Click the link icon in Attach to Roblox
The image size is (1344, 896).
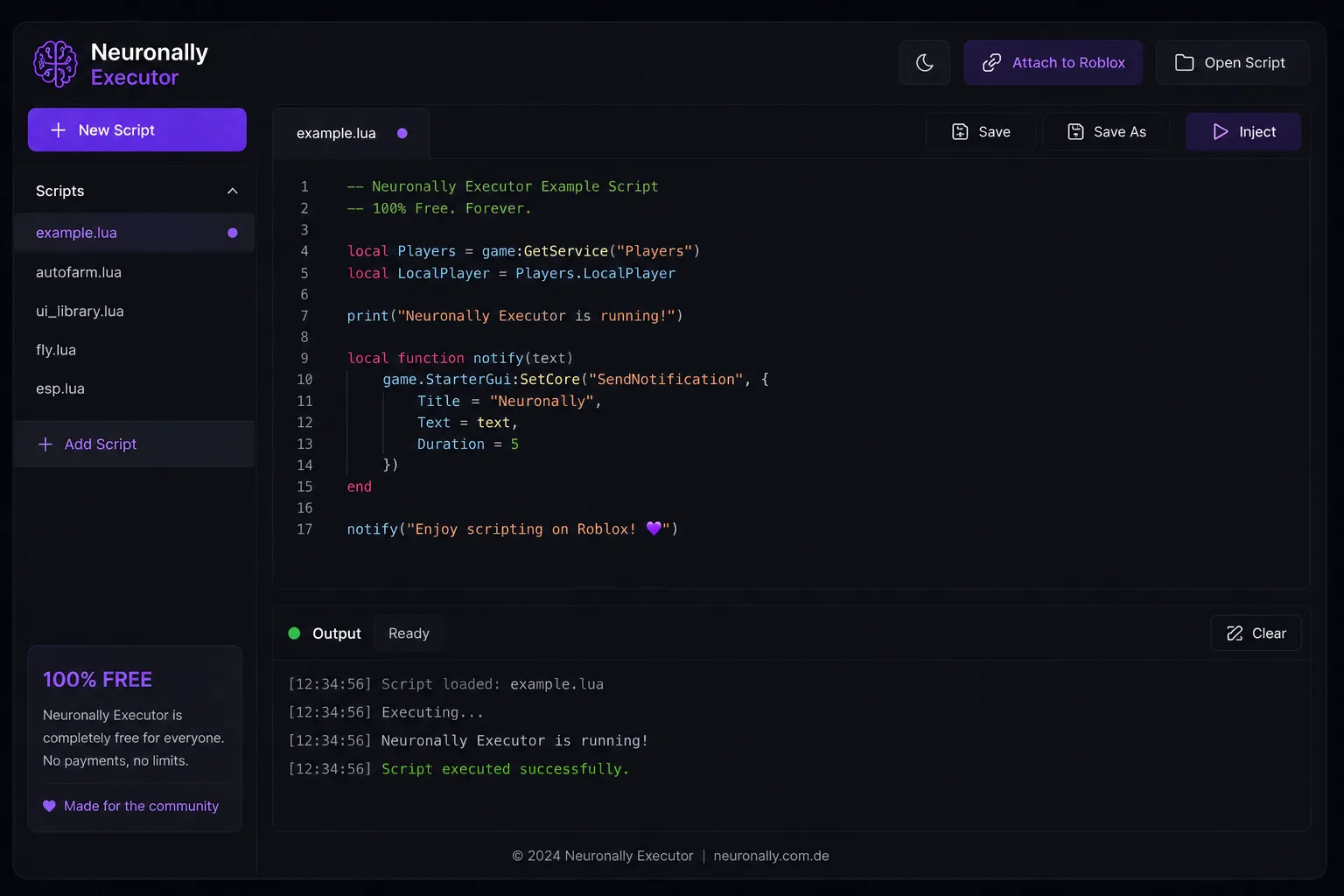coord(991,62)
